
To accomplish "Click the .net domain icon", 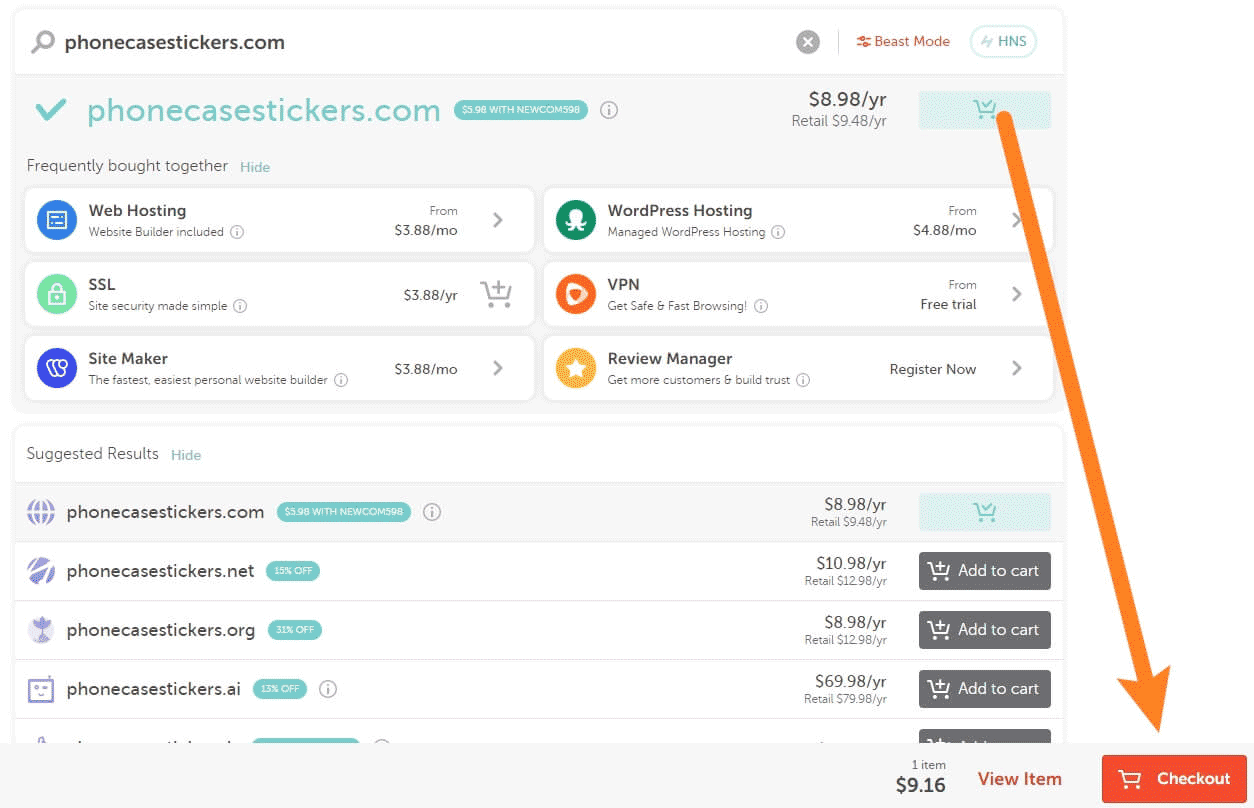I will pos(41,571).
